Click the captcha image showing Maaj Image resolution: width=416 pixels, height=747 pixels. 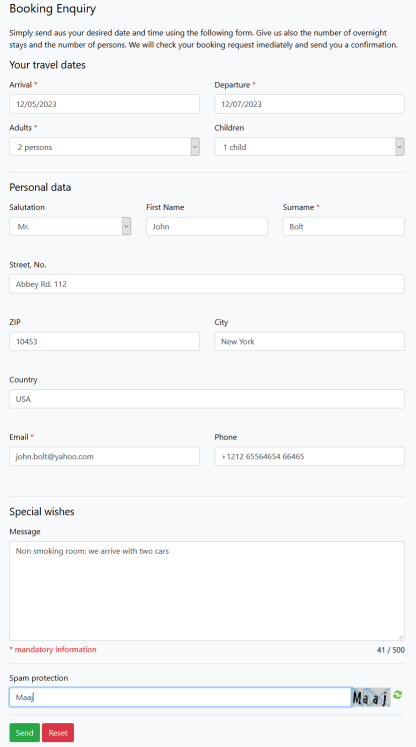coord(371,697)
